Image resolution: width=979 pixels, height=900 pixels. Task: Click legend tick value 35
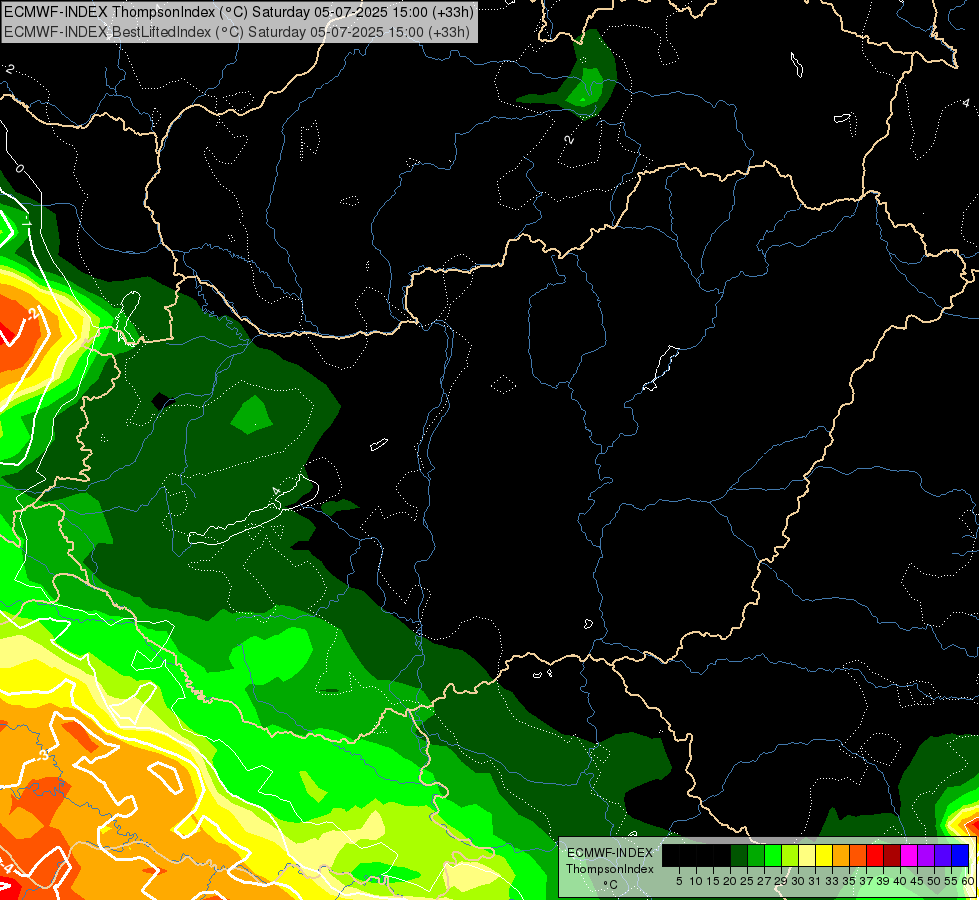point(849,881)
